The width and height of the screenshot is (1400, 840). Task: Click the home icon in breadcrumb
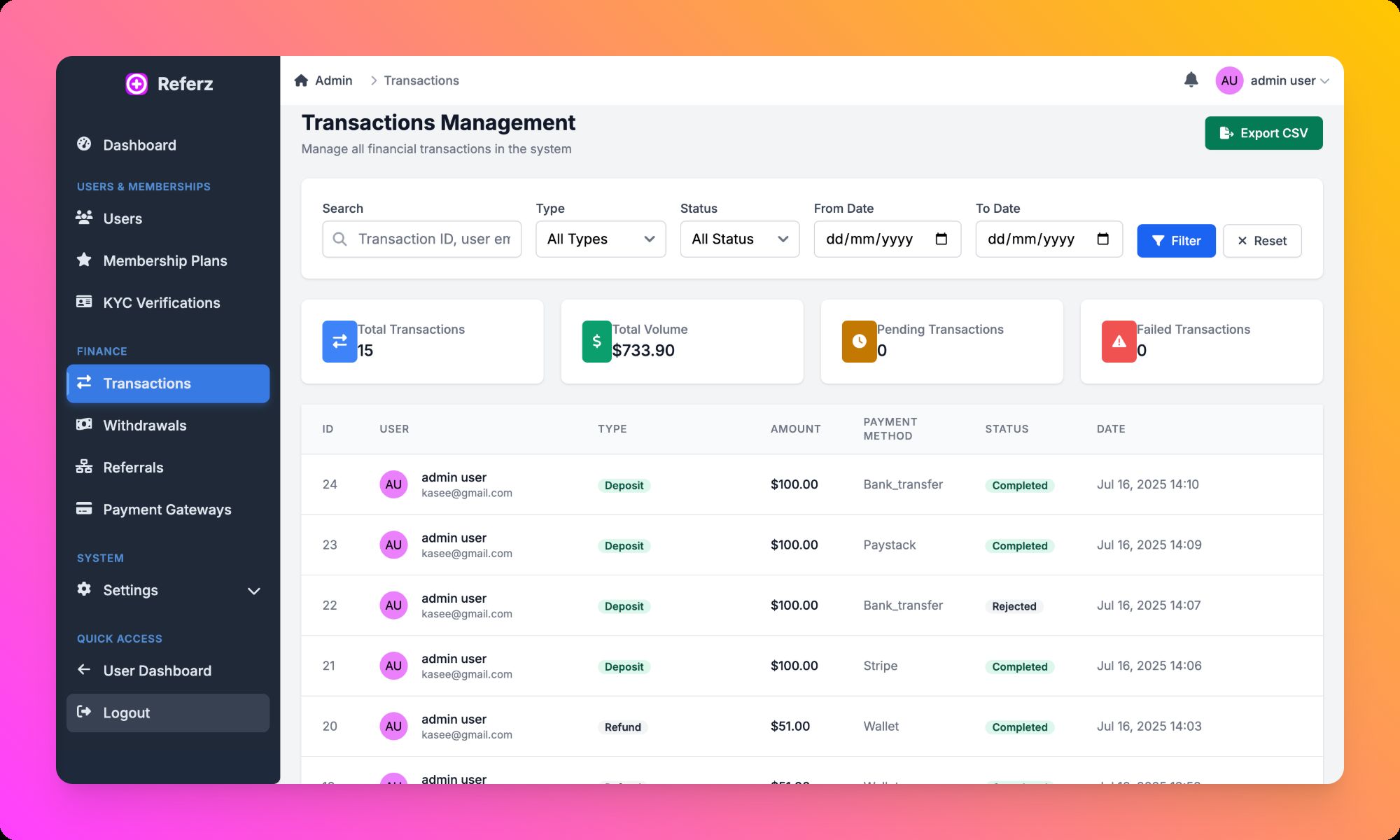coord(301,80)
